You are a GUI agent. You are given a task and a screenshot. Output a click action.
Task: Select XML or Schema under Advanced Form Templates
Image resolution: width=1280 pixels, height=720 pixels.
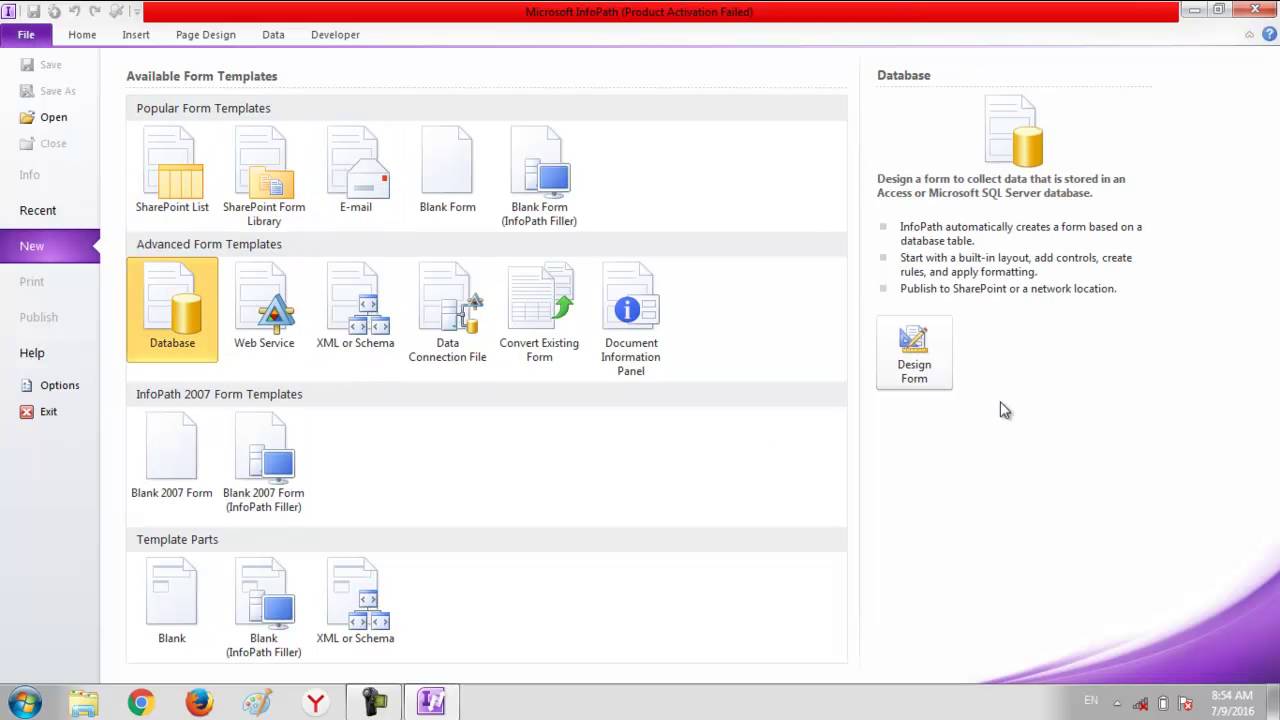tap(356, 307)
